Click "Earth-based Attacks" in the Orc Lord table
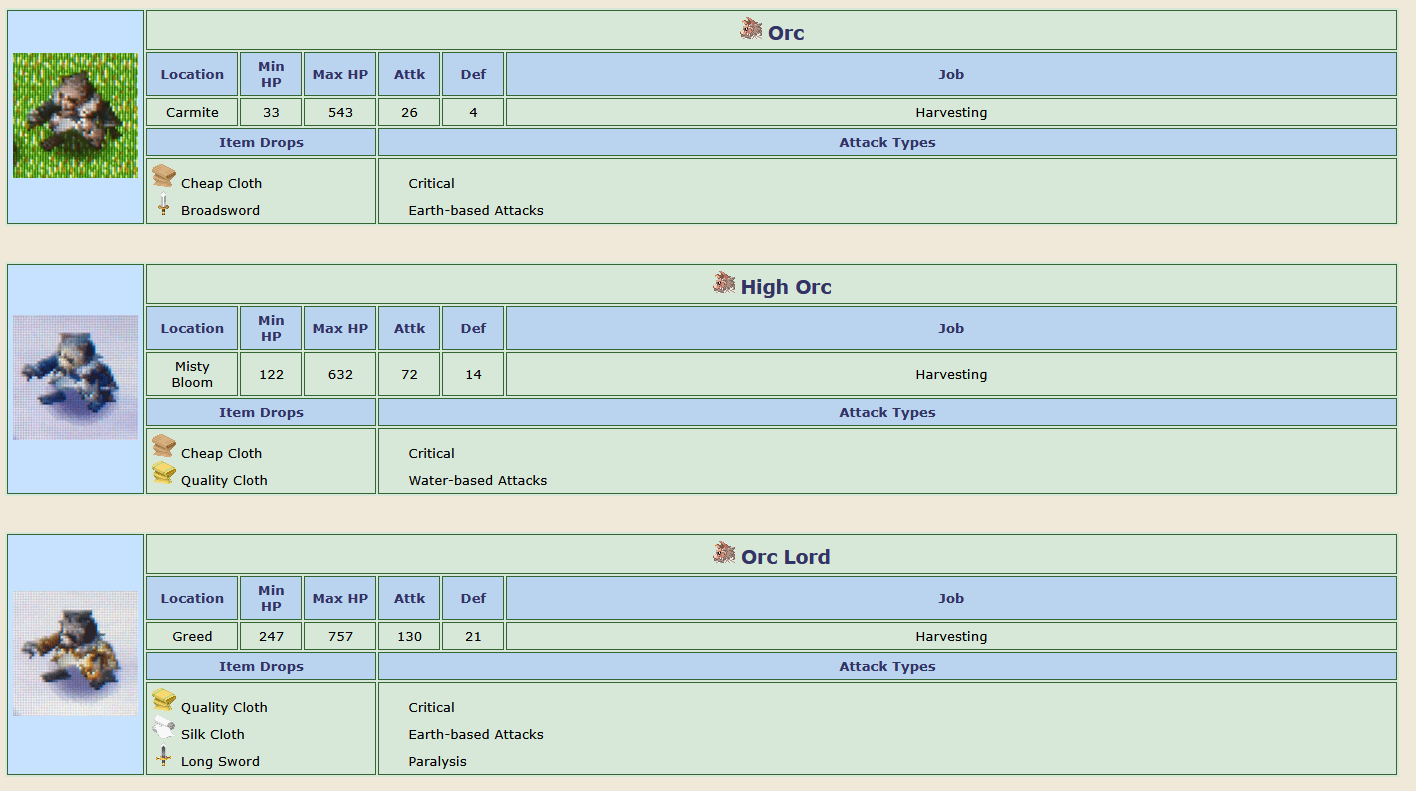The width and height of the screenshot is (1416, 791). [x=476, y=734]
